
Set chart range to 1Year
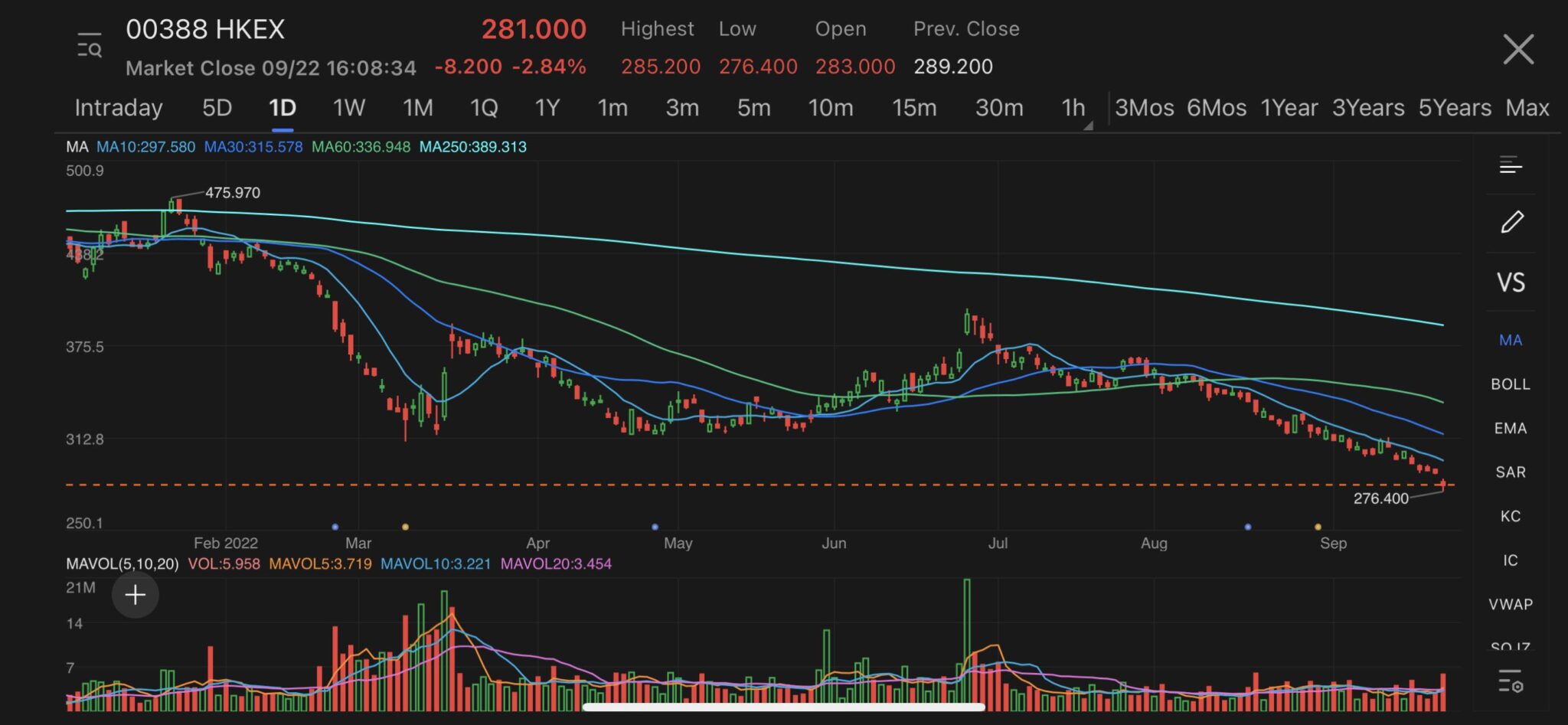(1289, 108)
